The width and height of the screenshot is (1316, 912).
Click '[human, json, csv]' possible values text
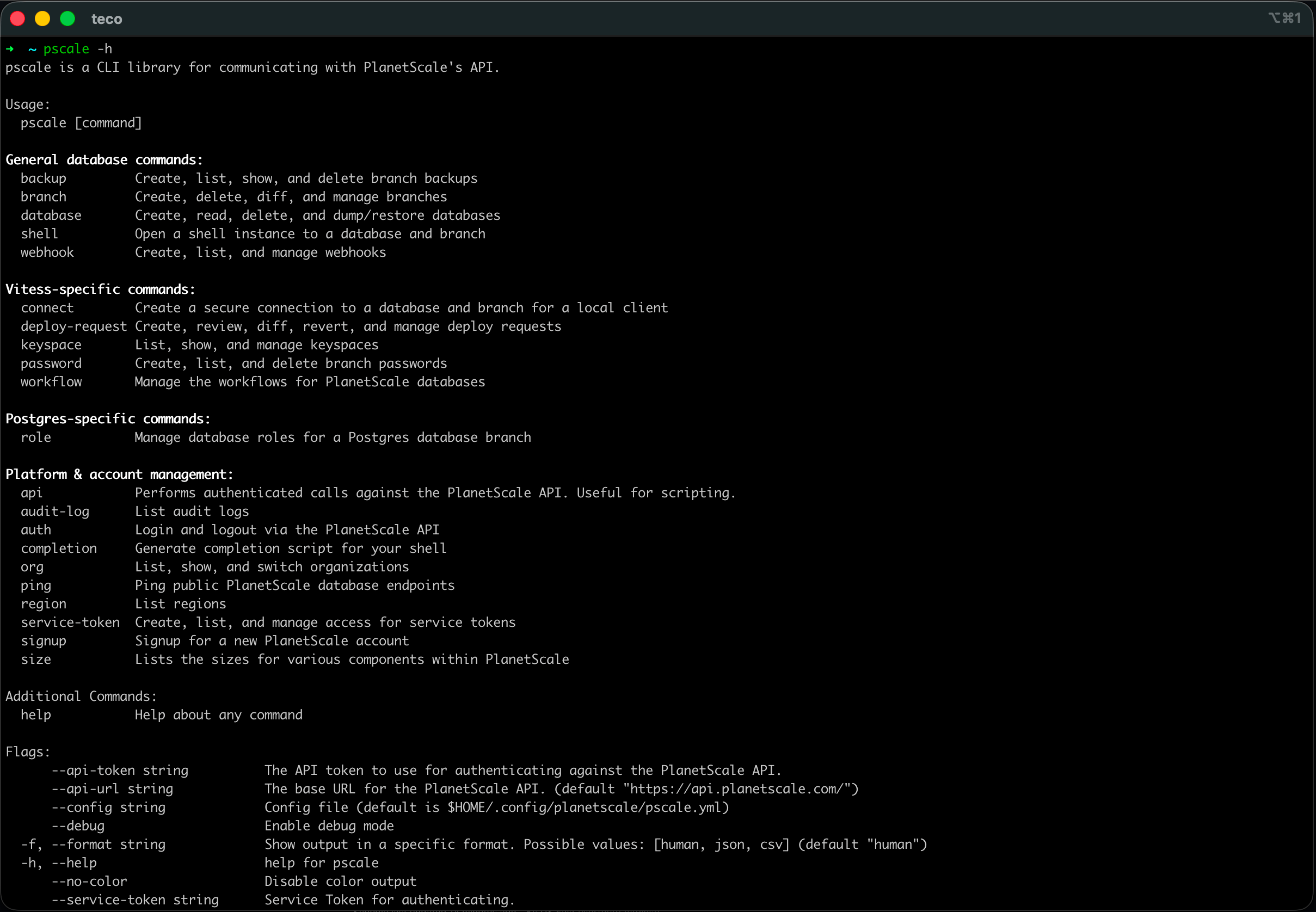pyautogui.click(x=722, y=845)
